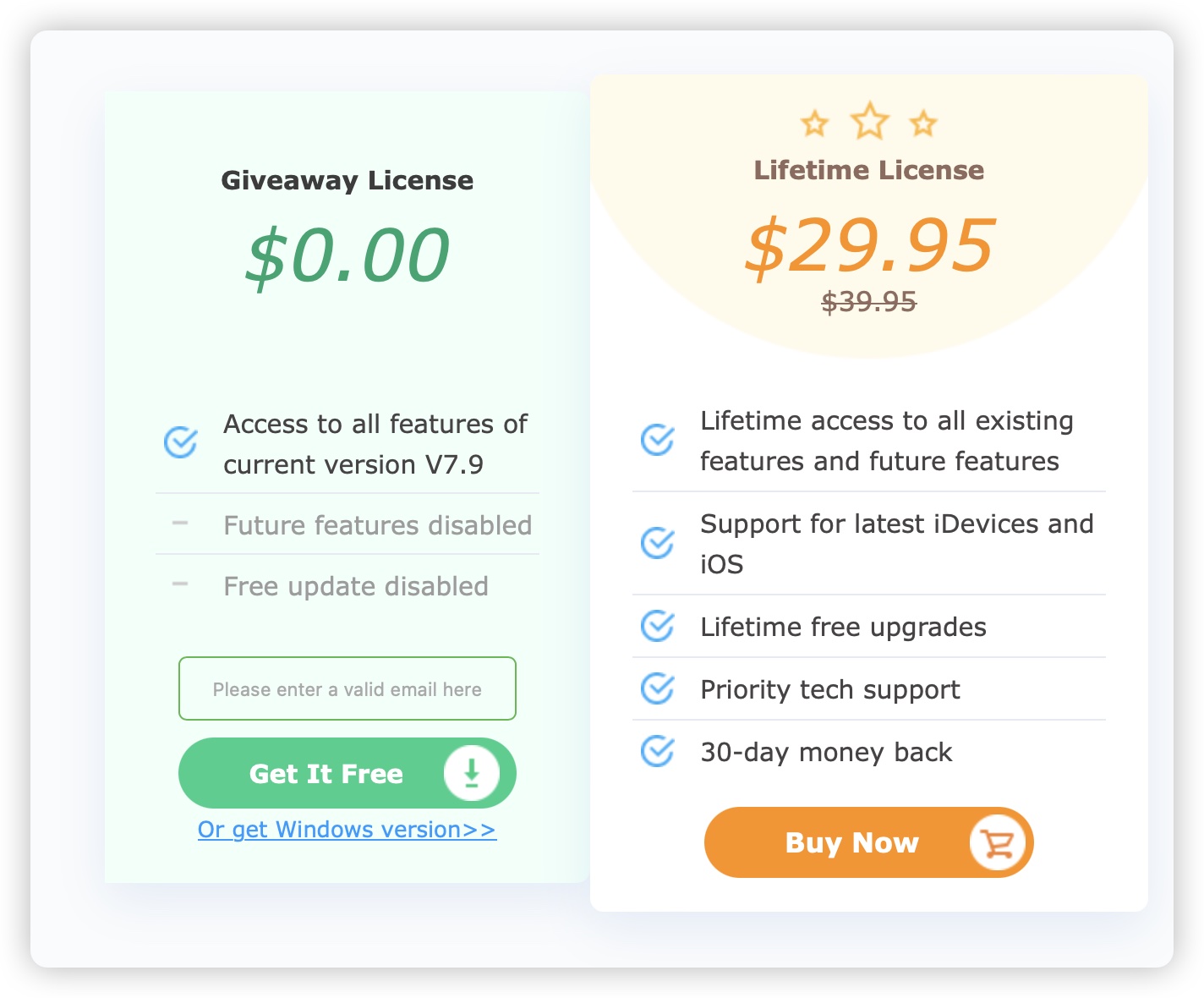Click checkmark beside 30-day money back
1204x998 pixels.
657,751
